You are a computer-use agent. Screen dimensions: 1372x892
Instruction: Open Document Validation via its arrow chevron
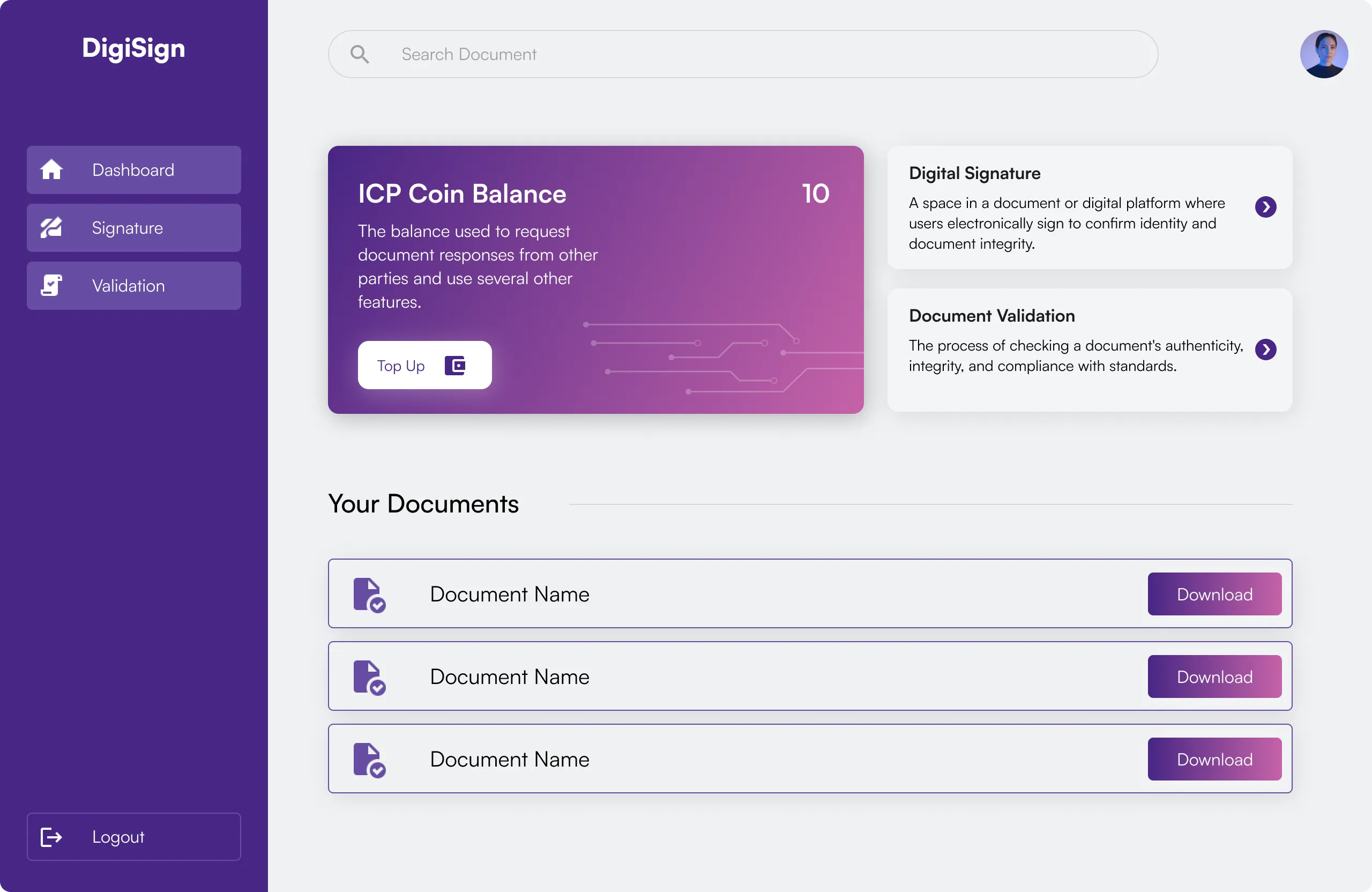point(1265,350)
